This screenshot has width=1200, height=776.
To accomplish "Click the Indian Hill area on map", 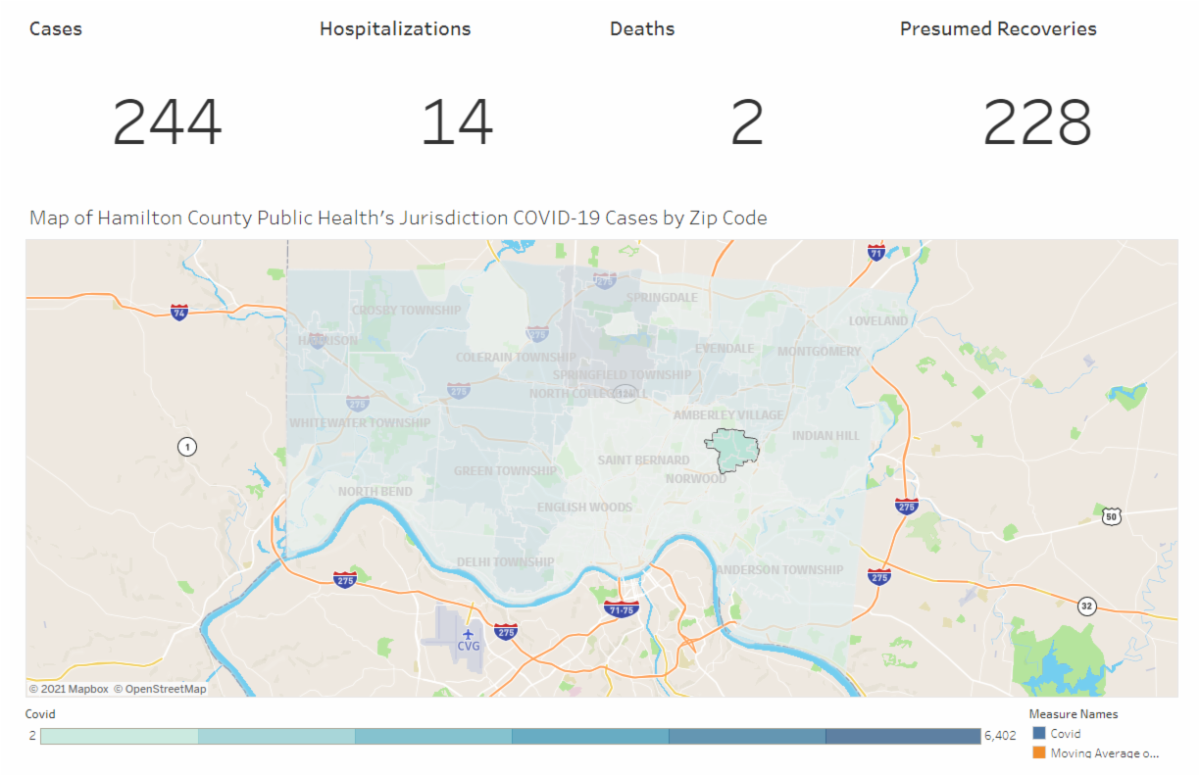I will pos(825,436).
